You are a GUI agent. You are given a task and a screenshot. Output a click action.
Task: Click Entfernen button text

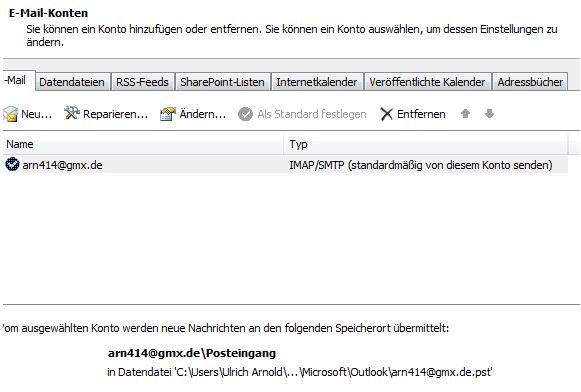(421, 114)
